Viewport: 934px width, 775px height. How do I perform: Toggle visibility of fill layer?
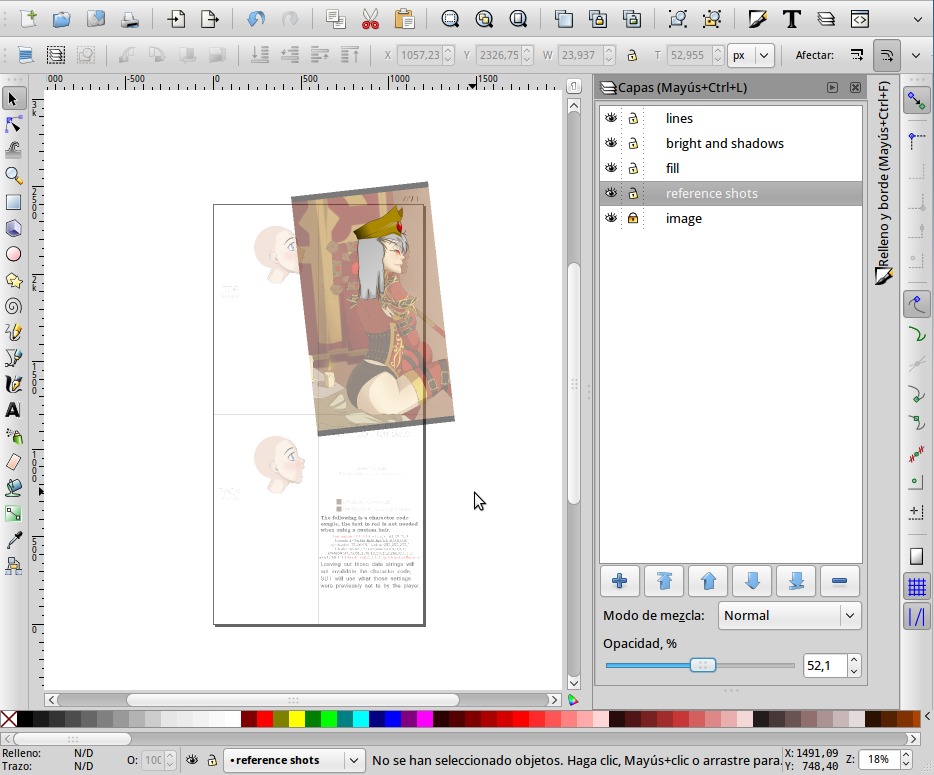611,168
